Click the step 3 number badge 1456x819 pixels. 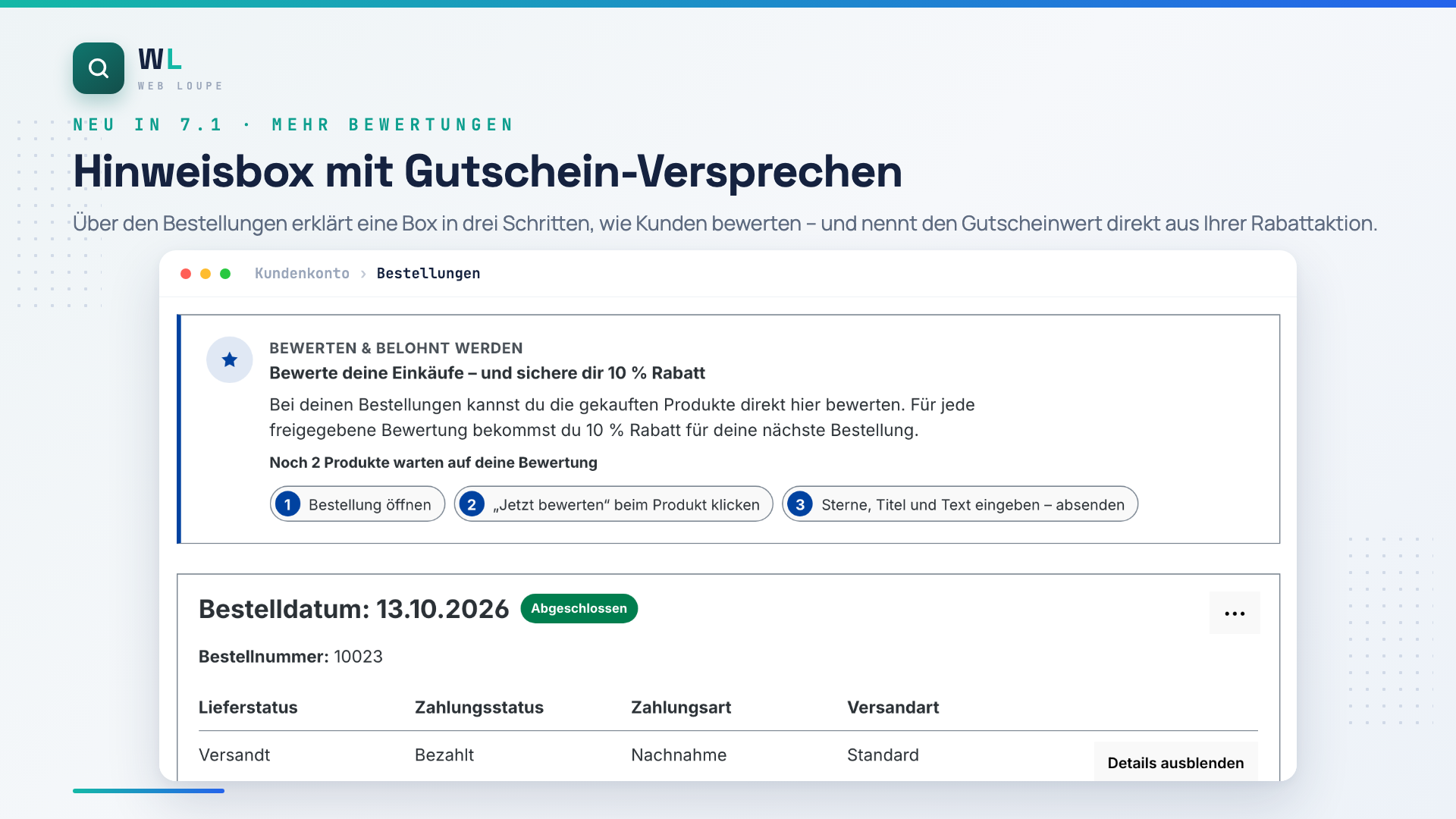[x=800, y=504]
